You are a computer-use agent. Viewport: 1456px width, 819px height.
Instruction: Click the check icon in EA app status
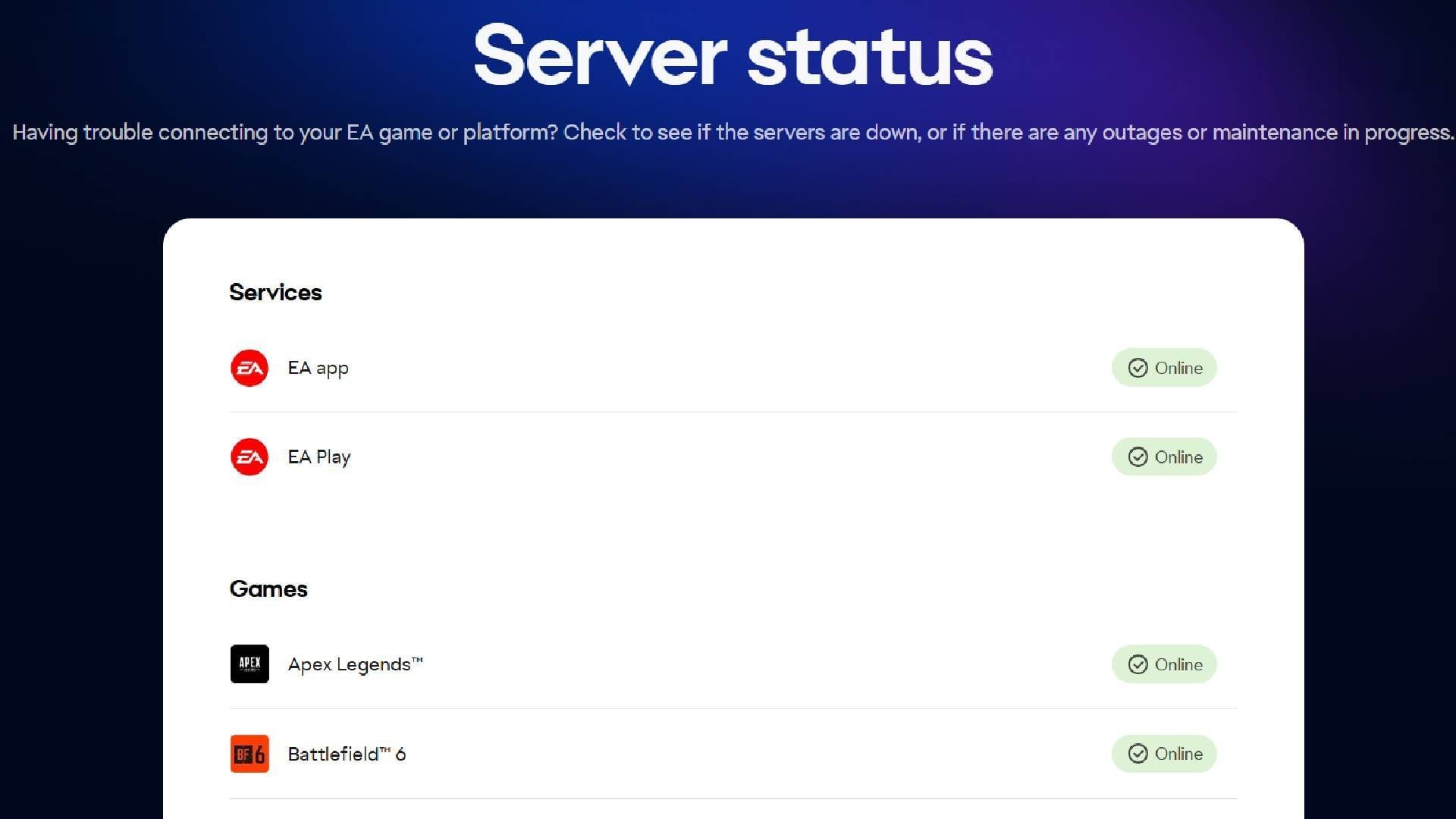click(x=1137, y=368)
